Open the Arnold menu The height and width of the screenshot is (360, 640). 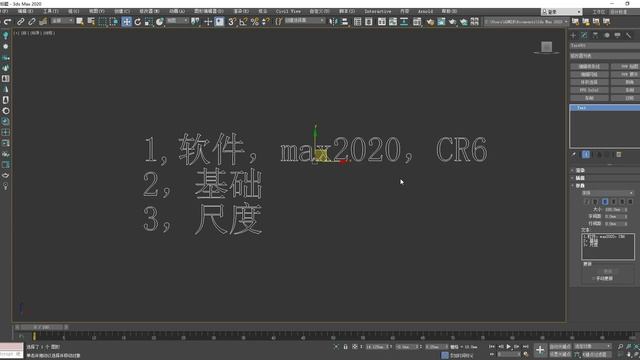coord(425,11)
